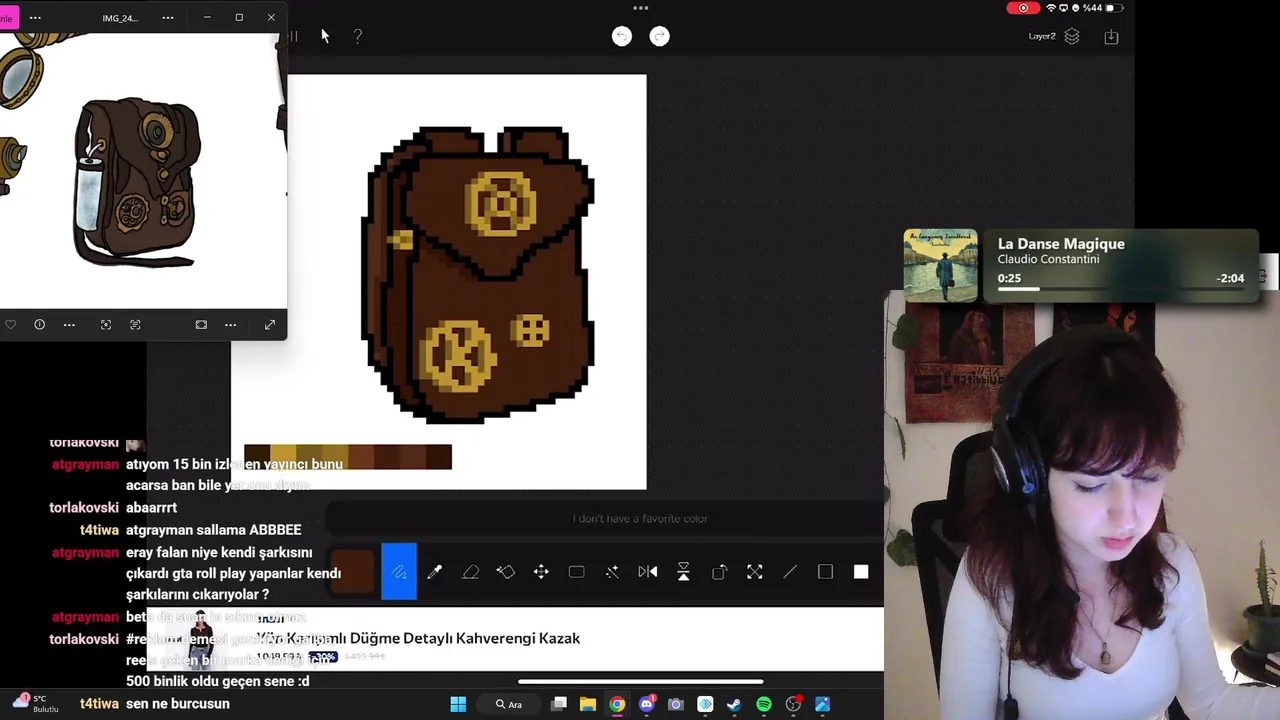The height and width of the screenshot is (720, 1280).
Task: Select the paint bucket fill tool
Action: click(505, 572)
